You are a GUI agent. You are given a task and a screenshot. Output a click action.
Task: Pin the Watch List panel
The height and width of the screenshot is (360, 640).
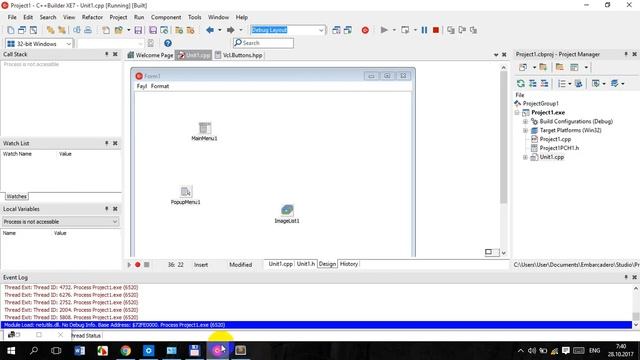coord(107,143)
